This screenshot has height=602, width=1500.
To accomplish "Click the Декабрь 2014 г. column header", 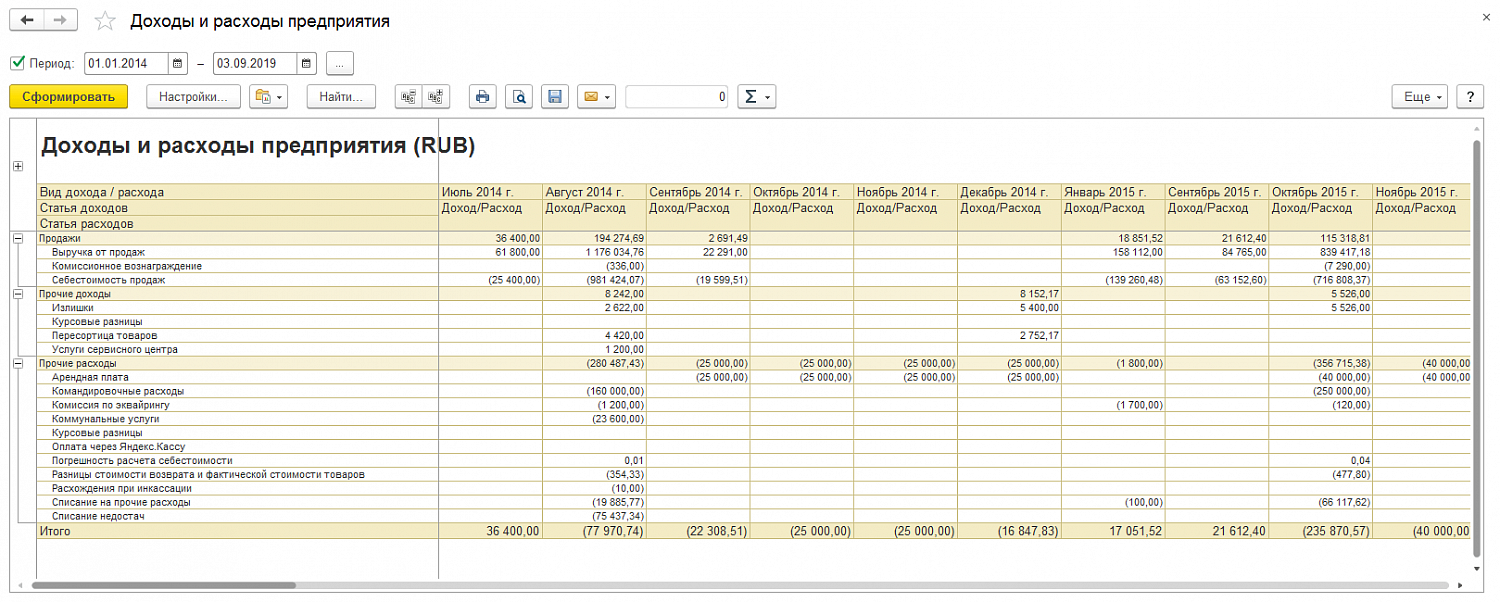I will pyautogui.click(x=1009, y=192).
